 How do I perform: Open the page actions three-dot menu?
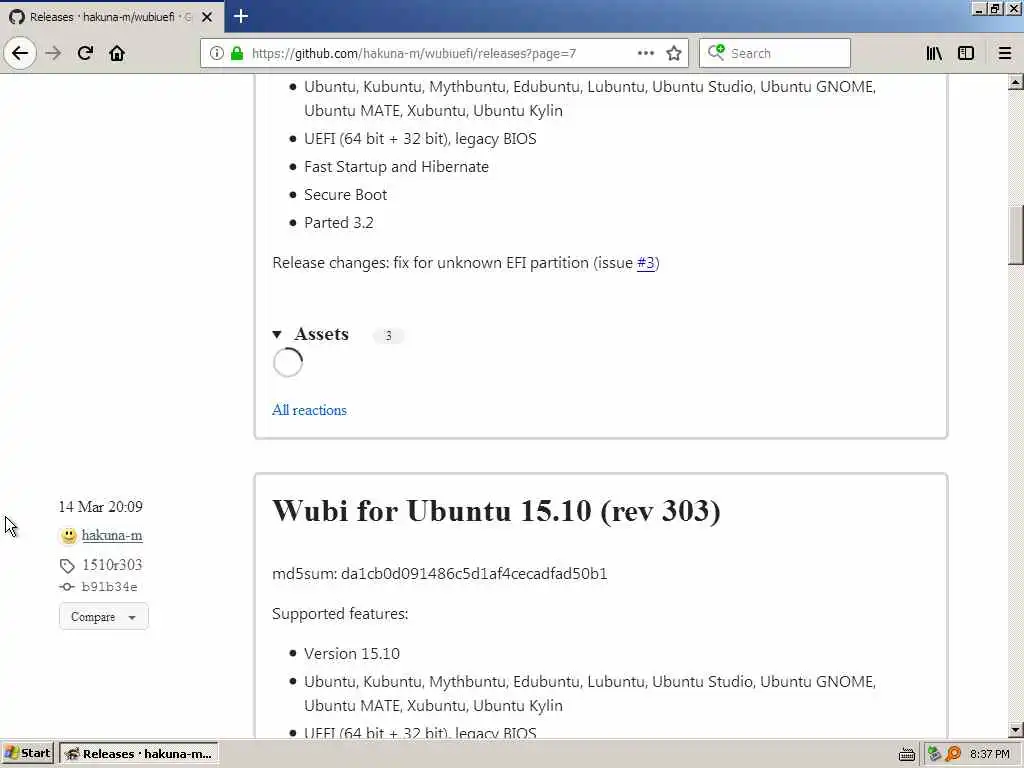point(645,53)
